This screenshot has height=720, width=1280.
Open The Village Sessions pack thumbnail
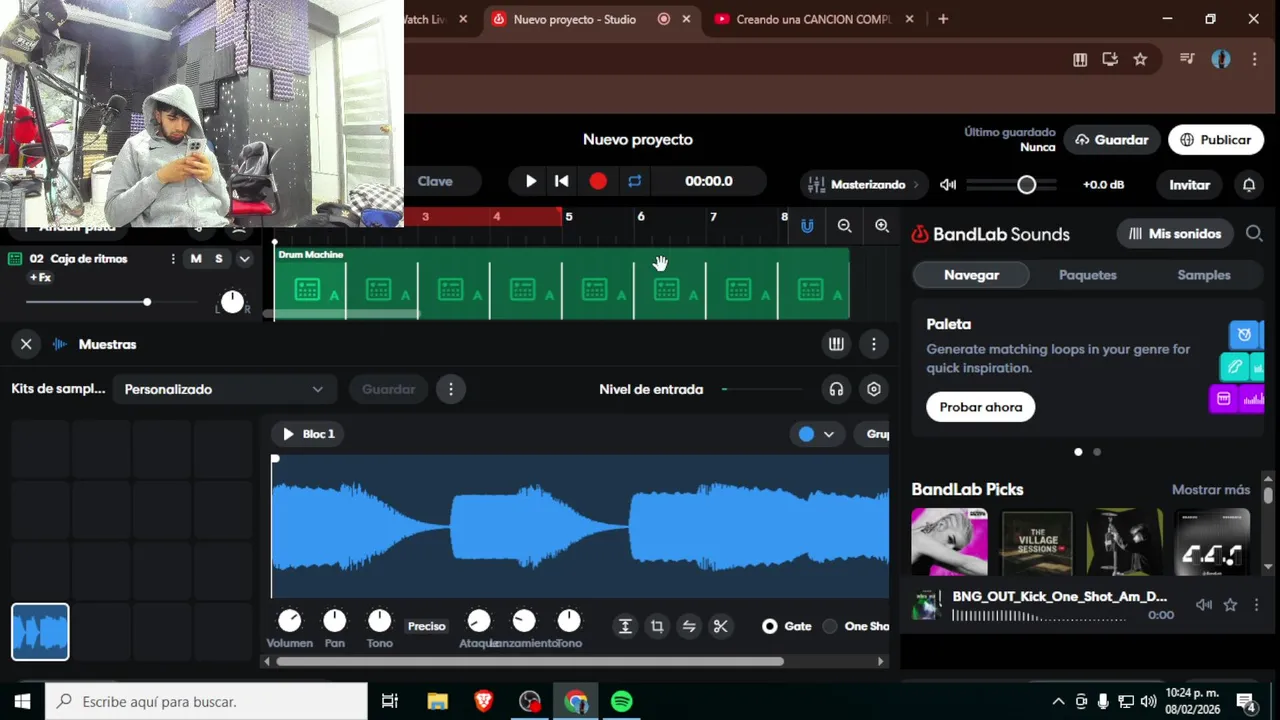pyautogui.click(x=1037, y=543)
